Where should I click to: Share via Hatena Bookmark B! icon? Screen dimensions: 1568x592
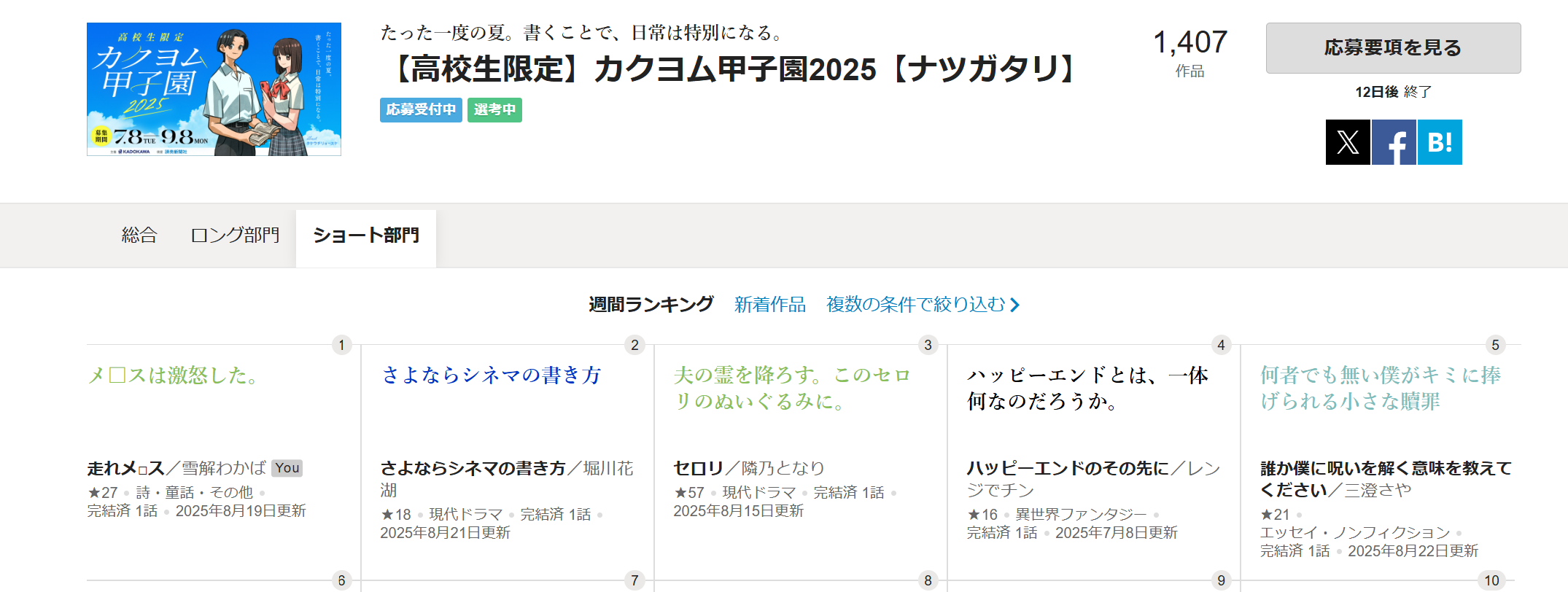pyautogui.click(x=1440, y=142)
